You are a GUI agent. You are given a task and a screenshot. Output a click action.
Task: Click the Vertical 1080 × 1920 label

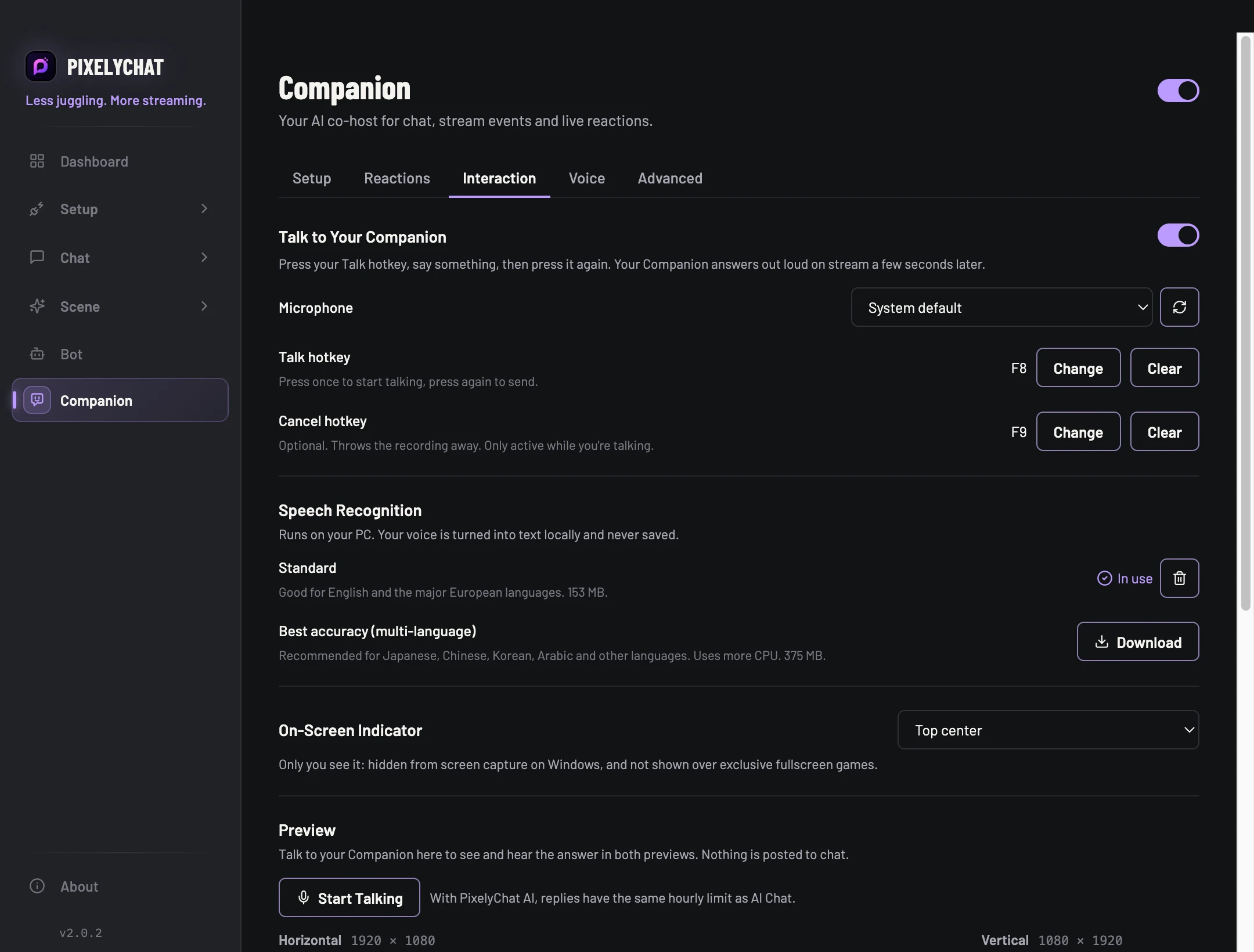pyautogui.click(x=1051, y=940)
